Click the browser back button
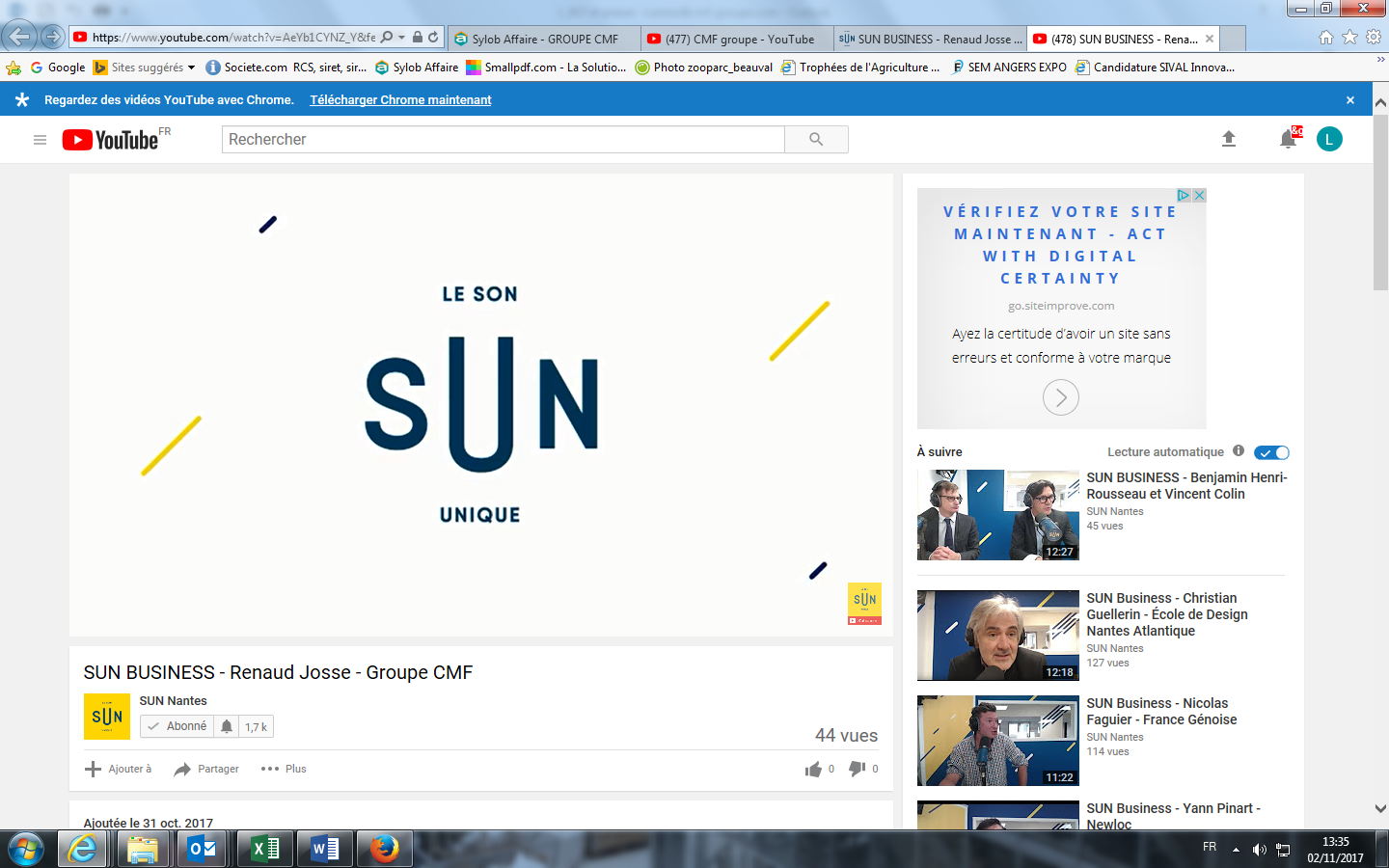This screenshot has height=868, width=1389. [19, 37]
